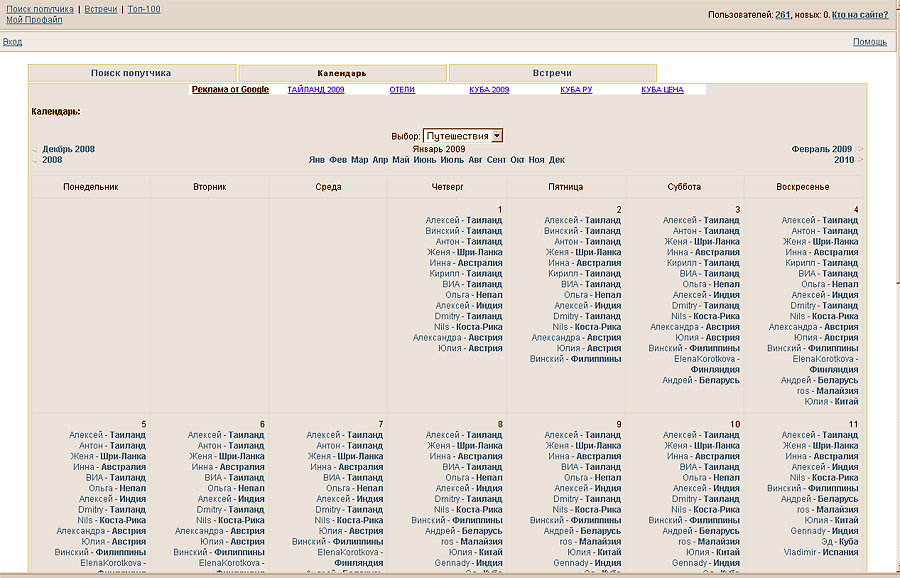Jump to the 2010 calendar year
Image resolution: width=900 pixels, height=578 pixels.
pos(844,160)
